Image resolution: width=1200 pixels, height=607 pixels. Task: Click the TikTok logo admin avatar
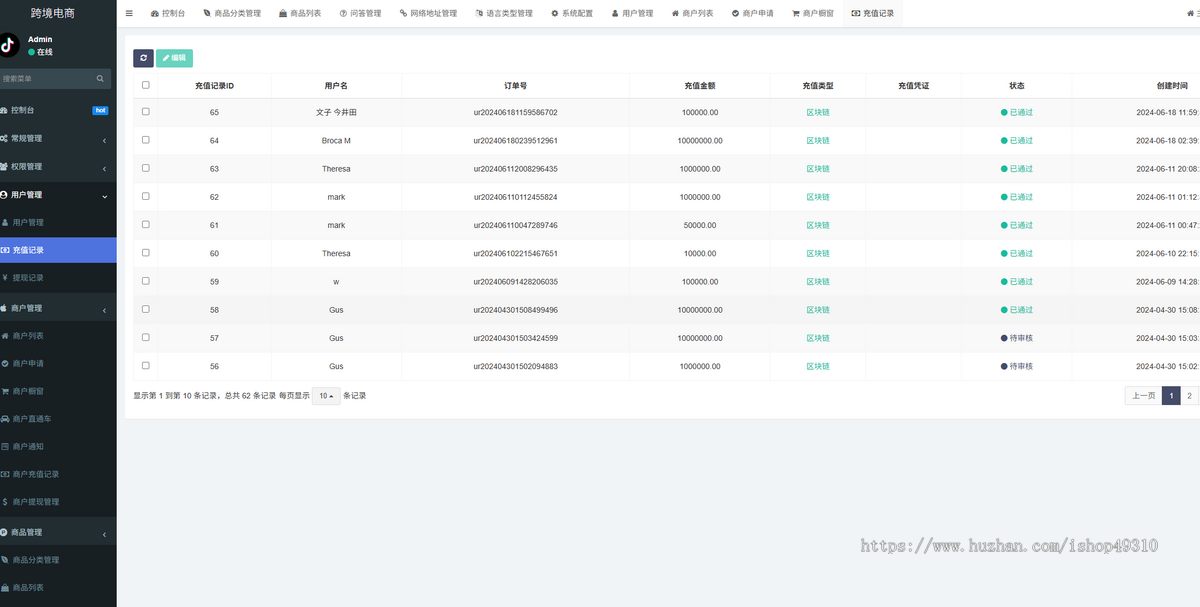[8, 45]
